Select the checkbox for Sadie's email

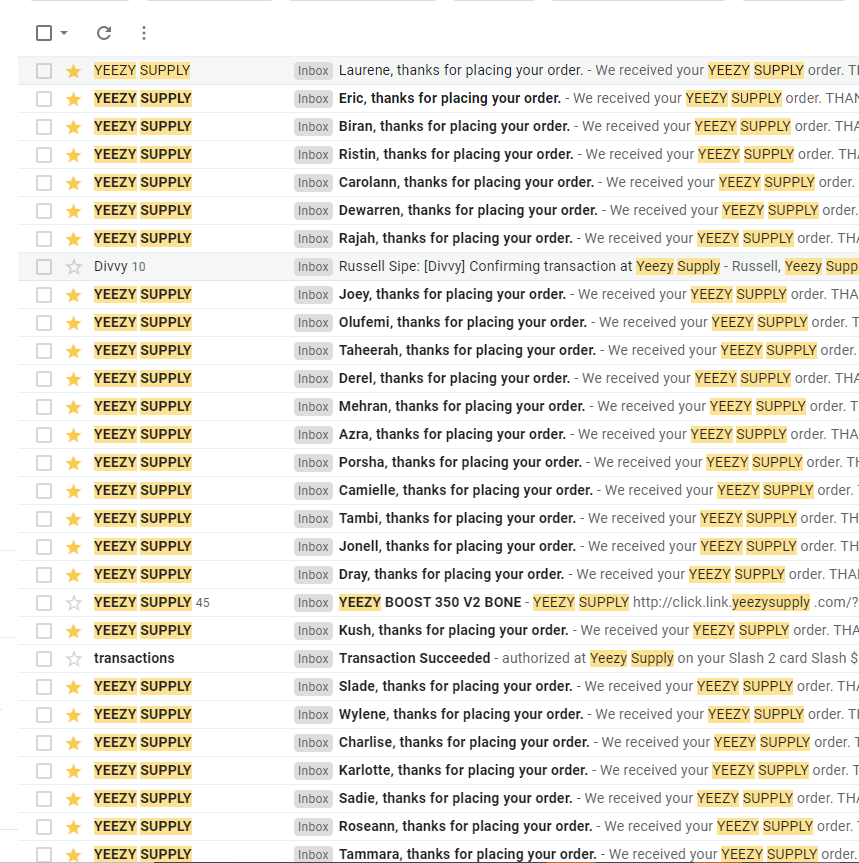point(44,799)
